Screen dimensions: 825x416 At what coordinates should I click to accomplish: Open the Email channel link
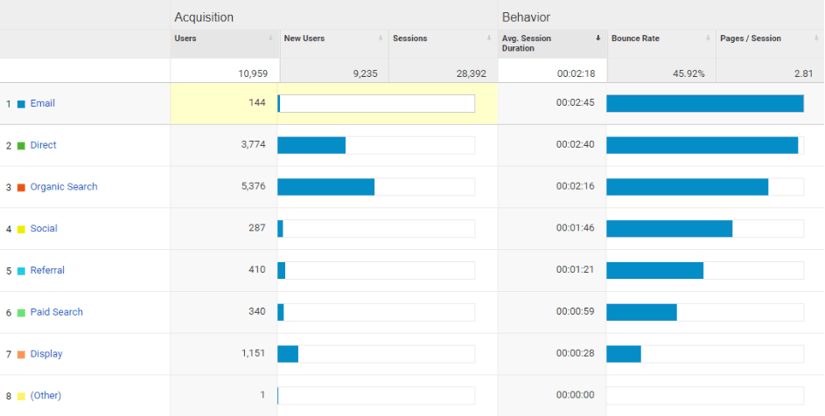(x=43, y=103)
